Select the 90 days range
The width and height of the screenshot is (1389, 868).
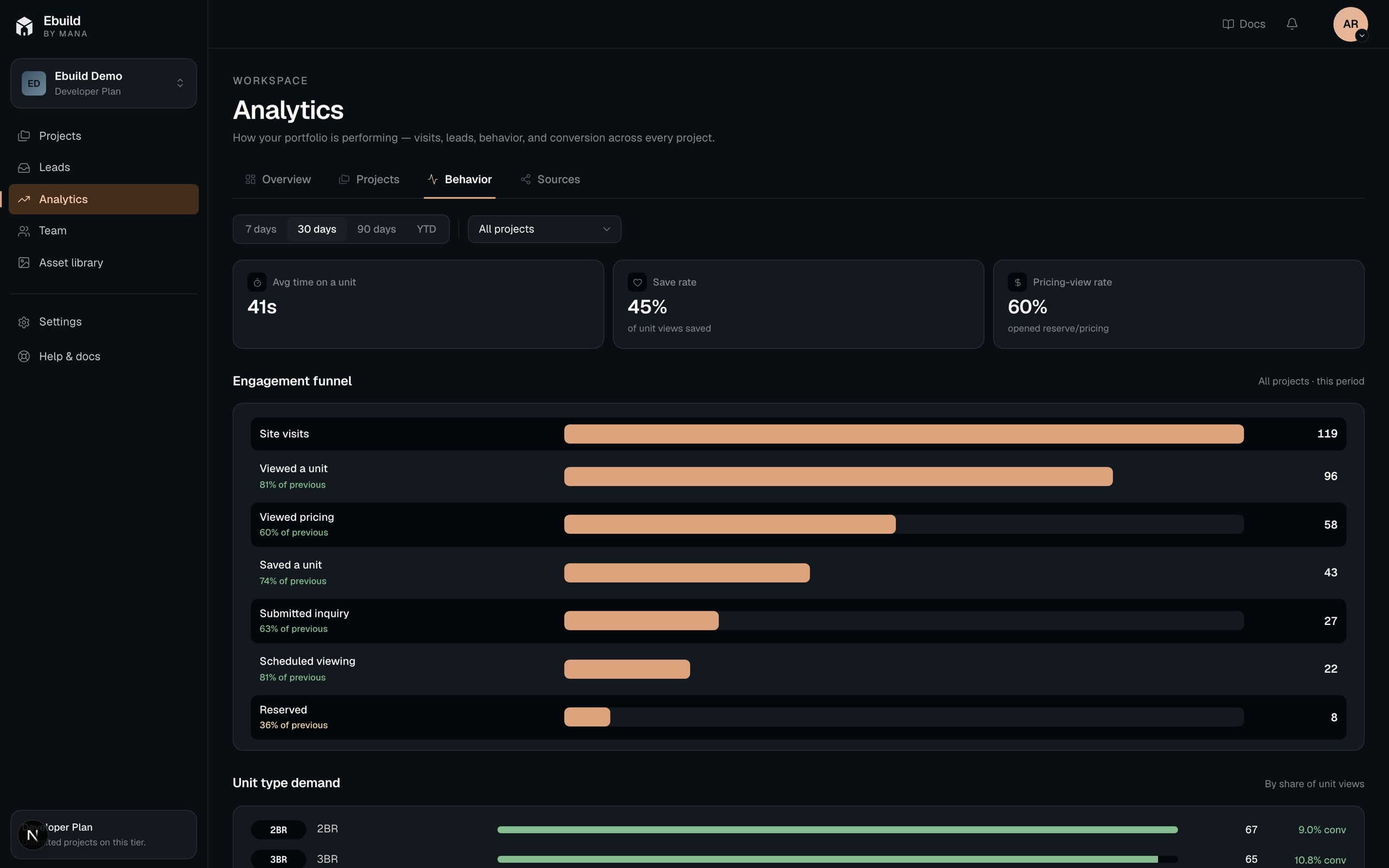click(x=377, y=229)
